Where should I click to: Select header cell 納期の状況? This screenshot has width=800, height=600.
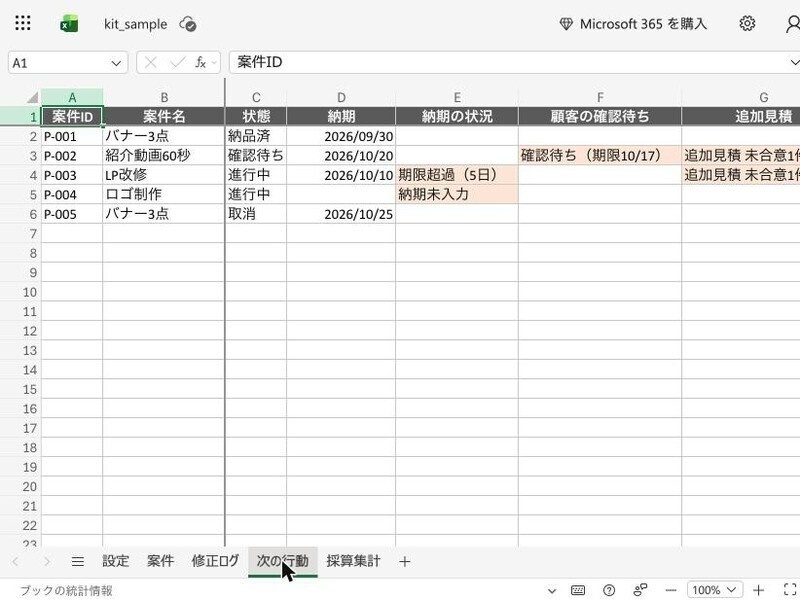pyautogui.click(x=457, y=116)
